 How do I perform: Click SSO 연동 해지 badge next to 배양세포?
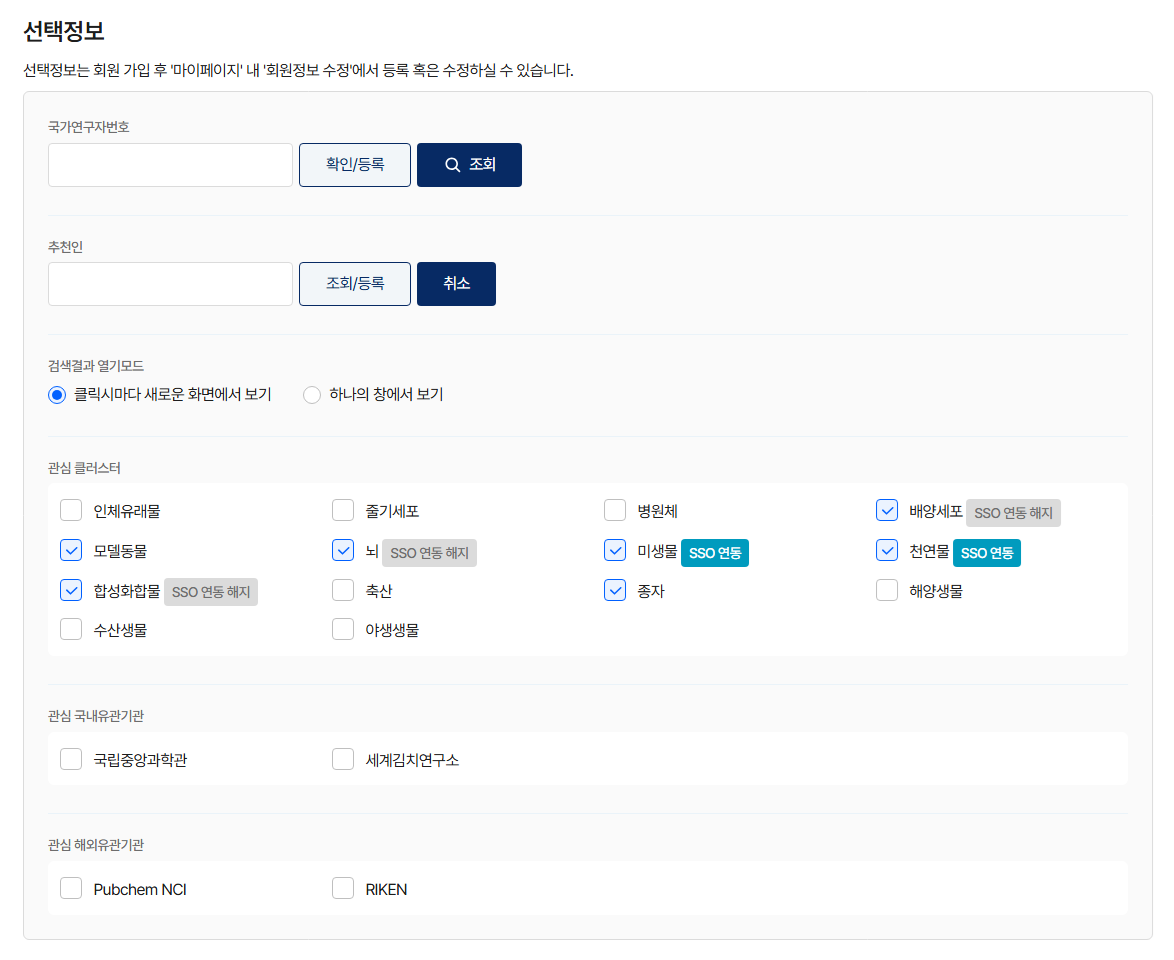[1013, 513]
